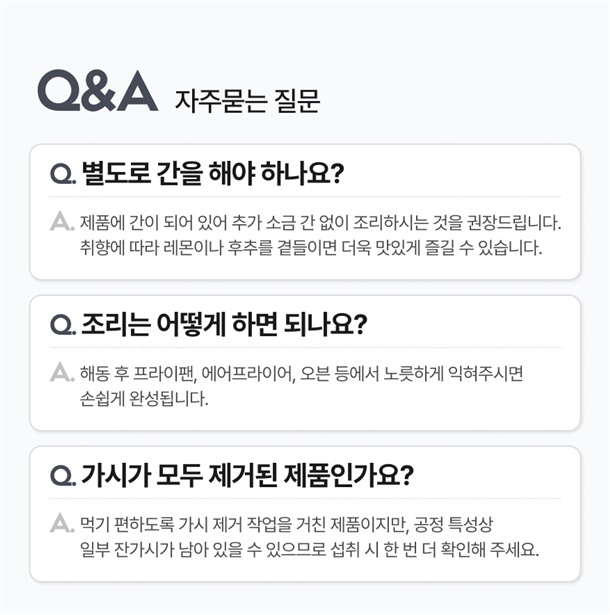Open the question 조리는 어떻게 하면 되나요?
610x615 pixels.
224,324
